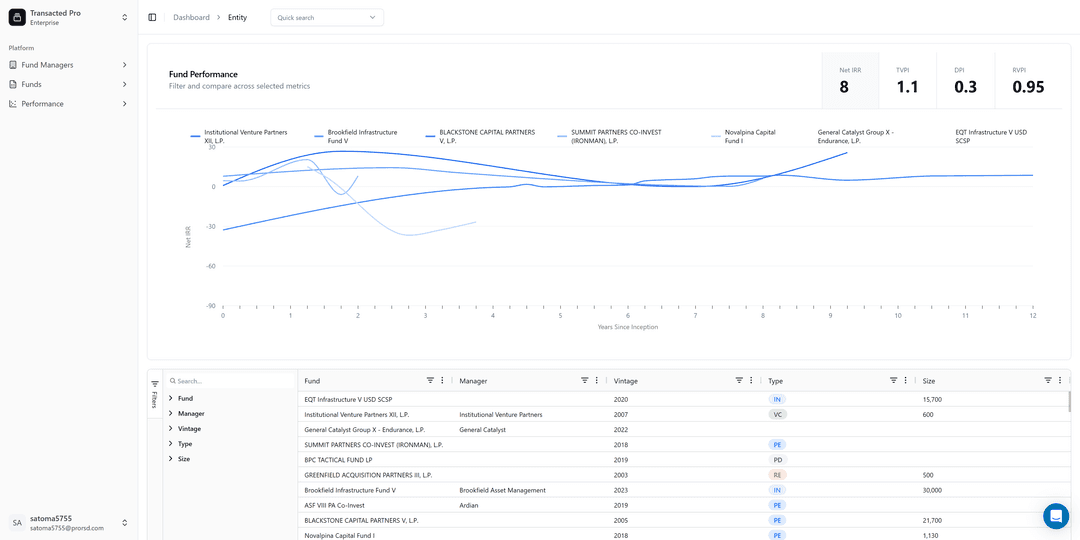The image size is (1080, 540).
Task: Open the Size column filter icon
Action: (x=1048, y=380)
